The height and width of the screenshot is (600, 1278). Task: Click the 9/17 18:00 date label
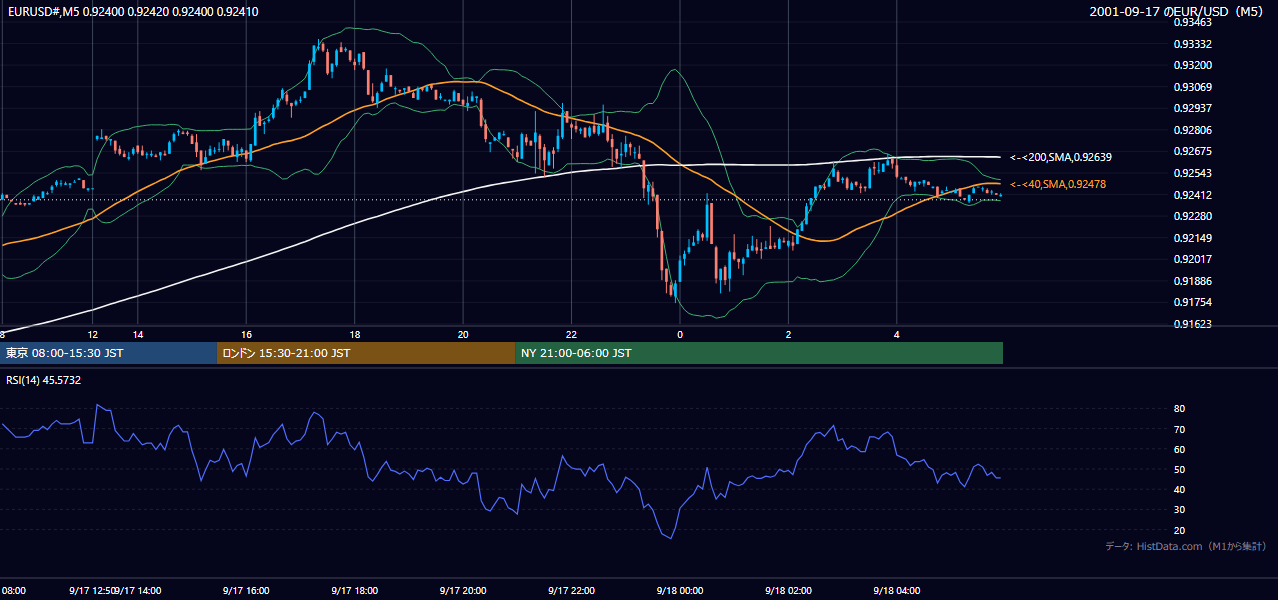click(355, 591)
